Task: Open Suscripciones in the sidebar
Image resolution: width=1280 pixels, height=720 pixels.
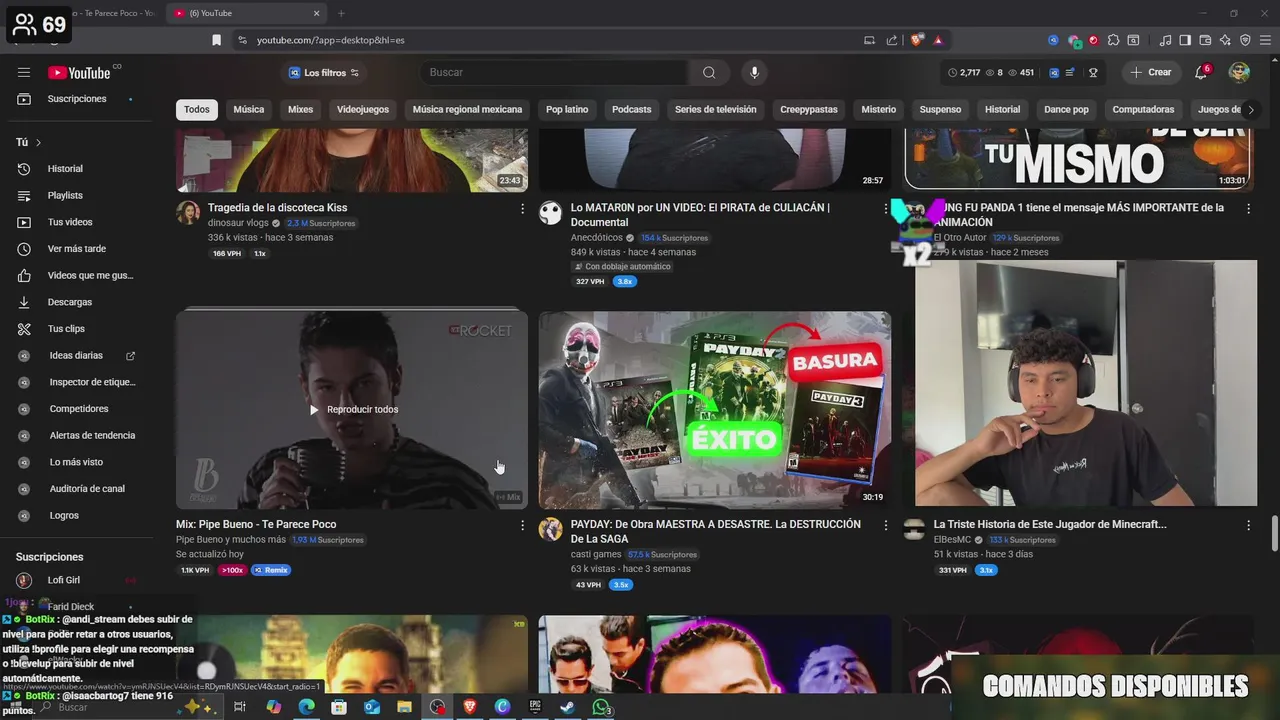Action: click(x=79, y=99)
